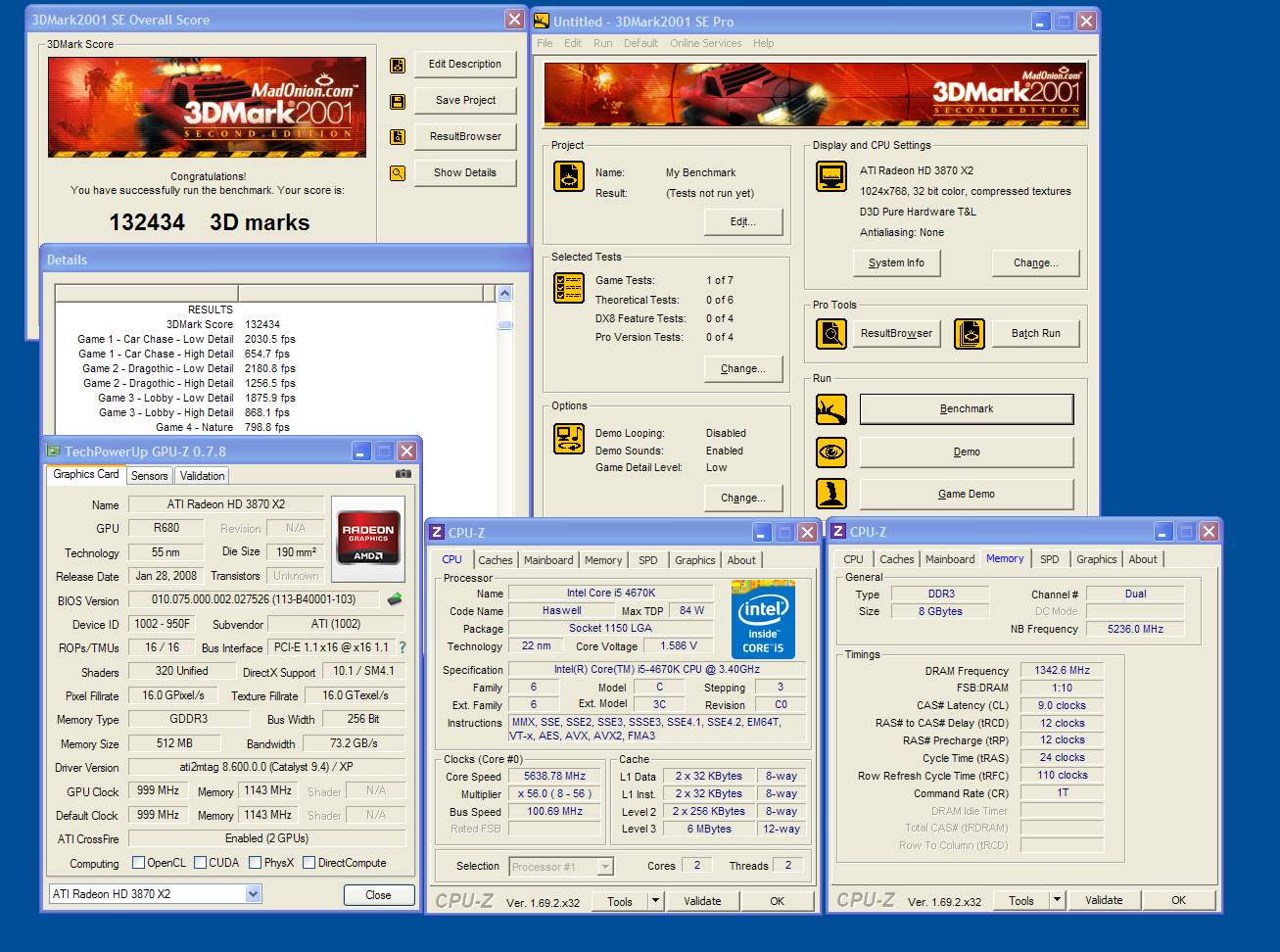
Task: Click Change... in Options section
Action: coord(743,499)
